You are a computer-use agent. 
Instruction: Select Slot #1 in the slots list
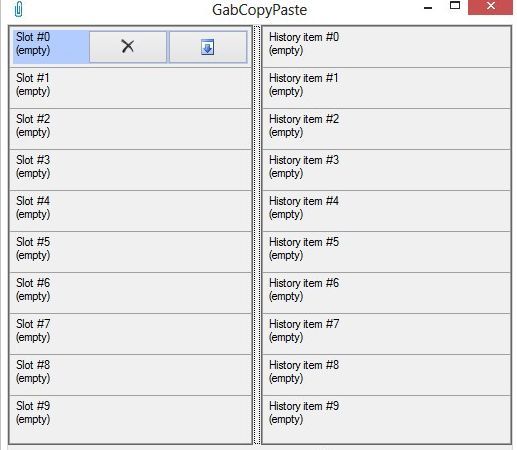point(130,88)
